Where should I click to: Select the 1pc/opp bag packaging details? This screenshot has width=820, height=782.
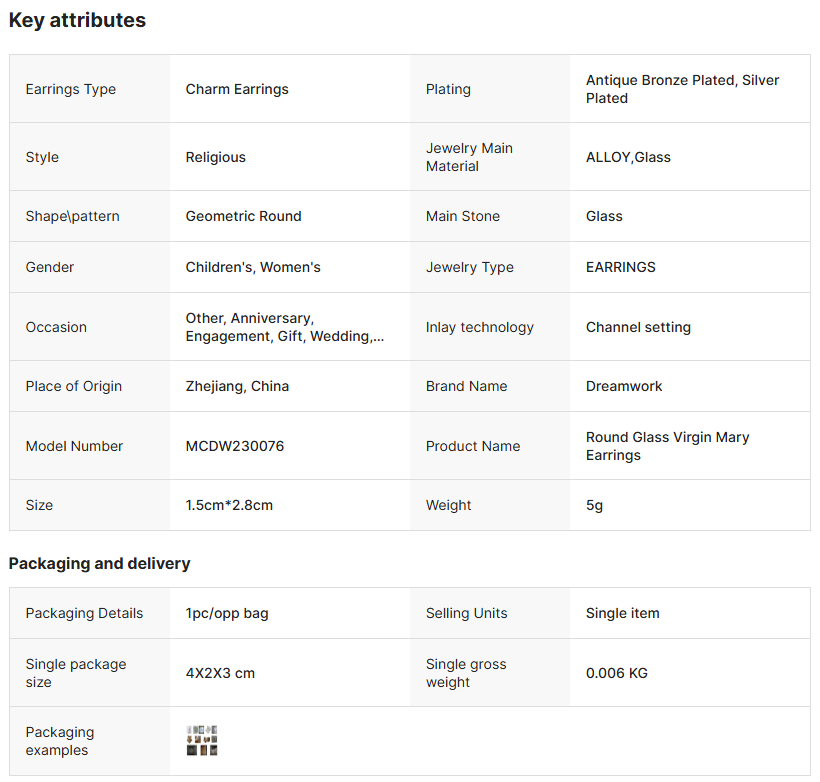point(227,613)
